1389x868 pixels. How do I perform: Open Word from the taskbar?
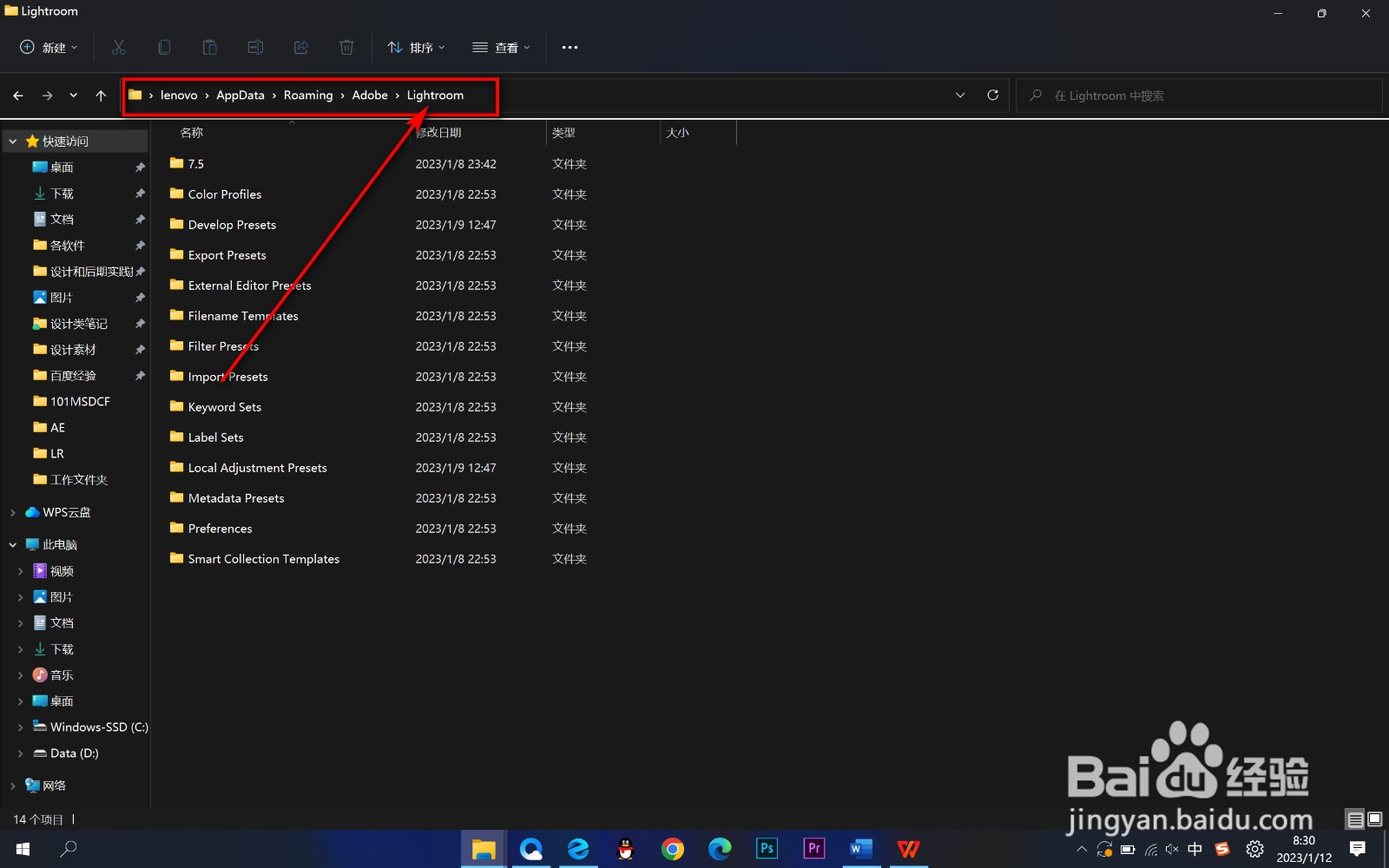coord(860,848)
